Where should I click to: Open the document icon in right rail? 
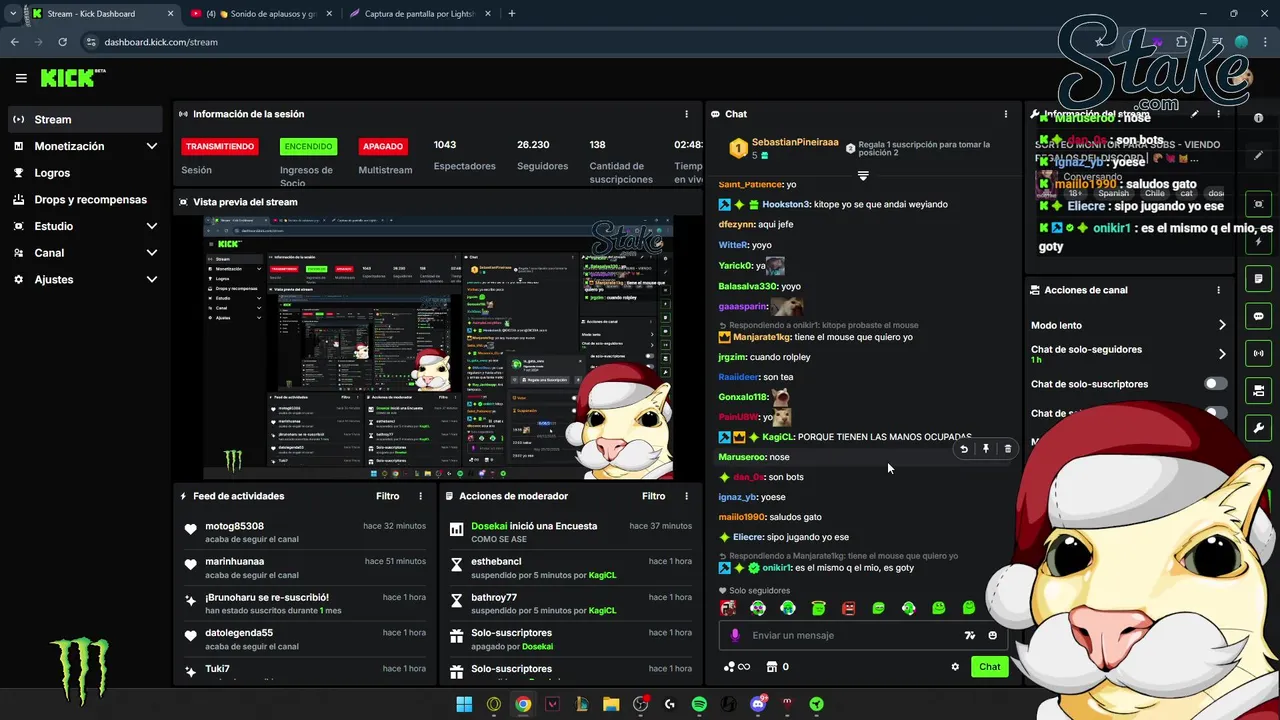(x=1258, y=278)
